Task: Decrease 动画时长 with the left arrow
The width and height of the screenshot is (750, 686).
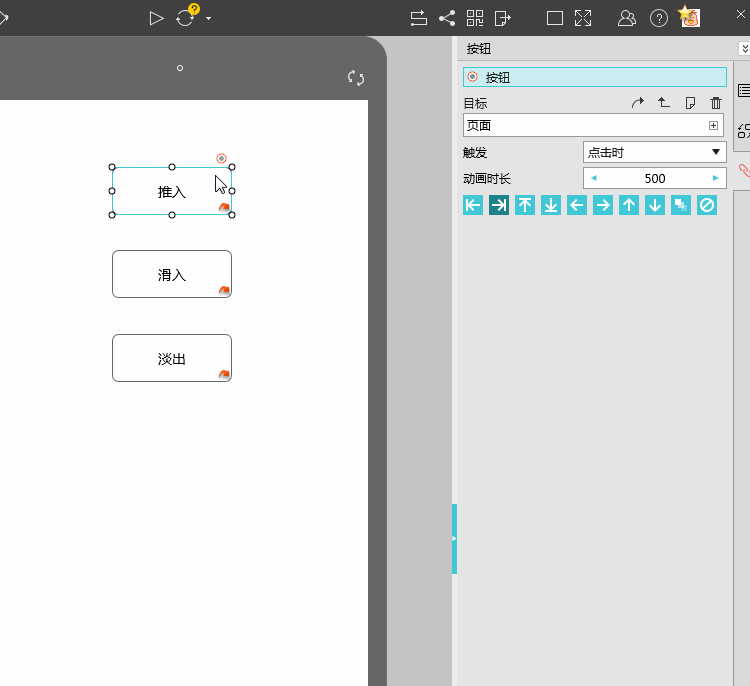Action: point(594,178)
